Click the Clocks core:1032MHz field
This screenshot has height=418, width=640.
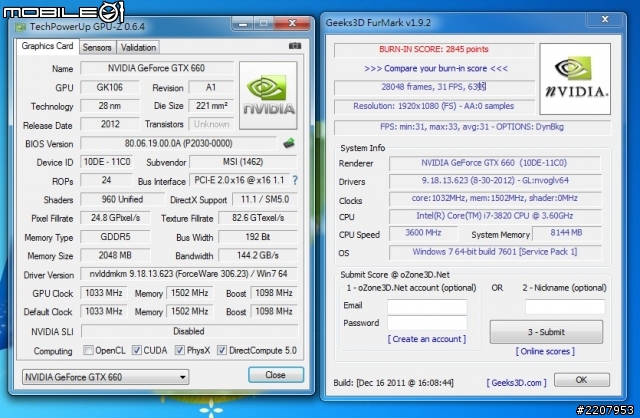[x=495, y=198]
